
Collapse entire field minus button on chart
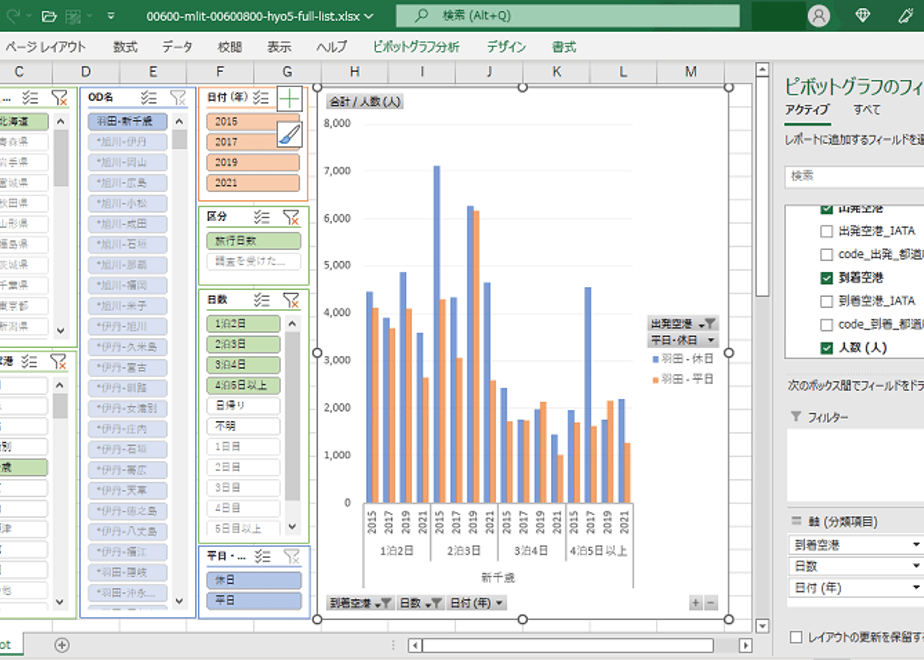coord(711,603)
